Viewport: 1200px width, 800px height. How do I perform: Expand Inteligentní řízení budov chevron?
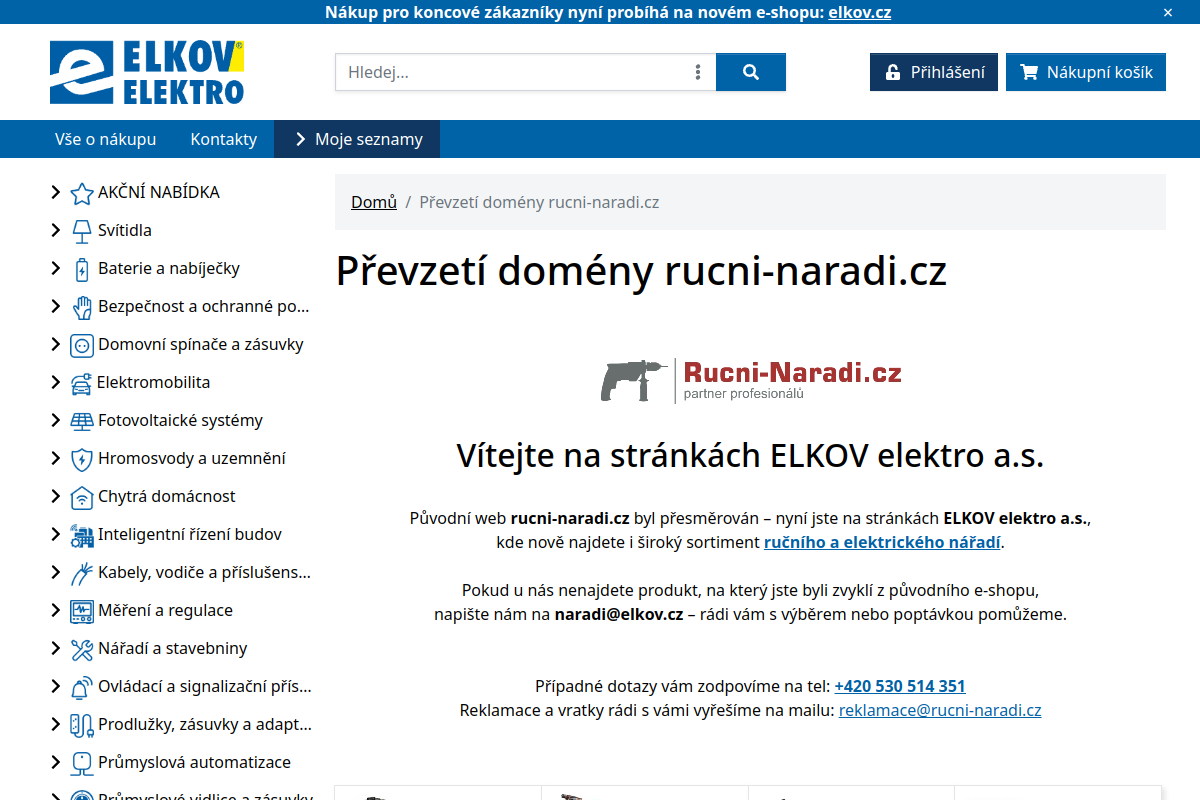point(56,534)
